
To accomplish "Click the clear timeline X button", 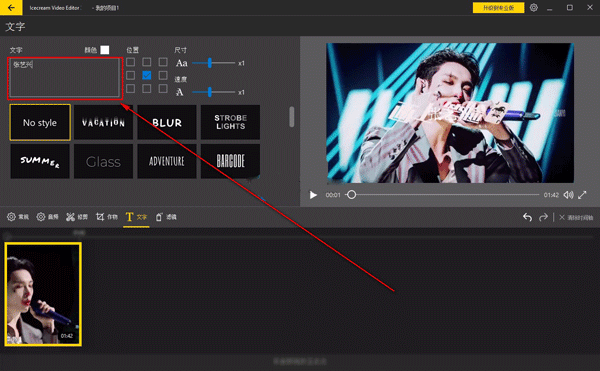I will click(x=576, y=217).
